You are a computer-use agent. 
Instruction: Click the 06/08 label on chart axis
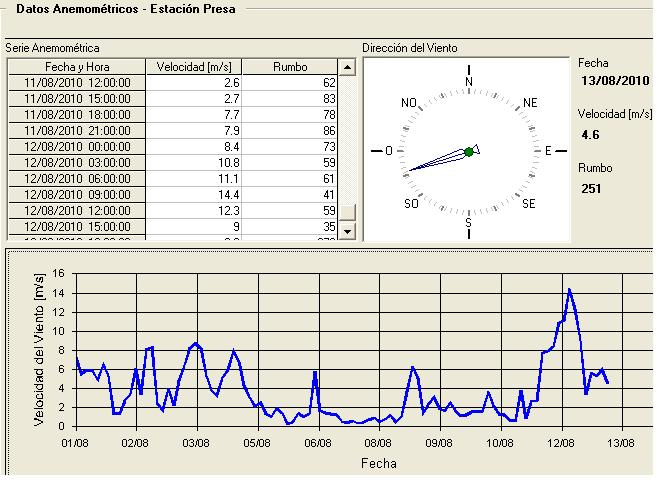tap(318, 442)
